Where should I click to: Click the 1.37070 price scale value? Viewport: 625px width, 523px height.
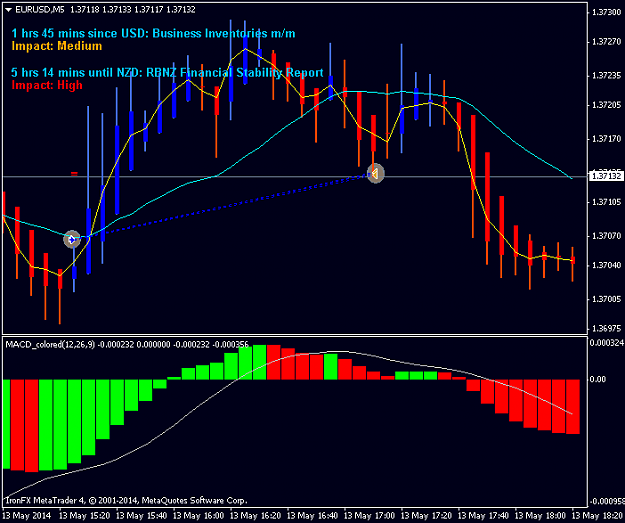[x=606, y=236]
